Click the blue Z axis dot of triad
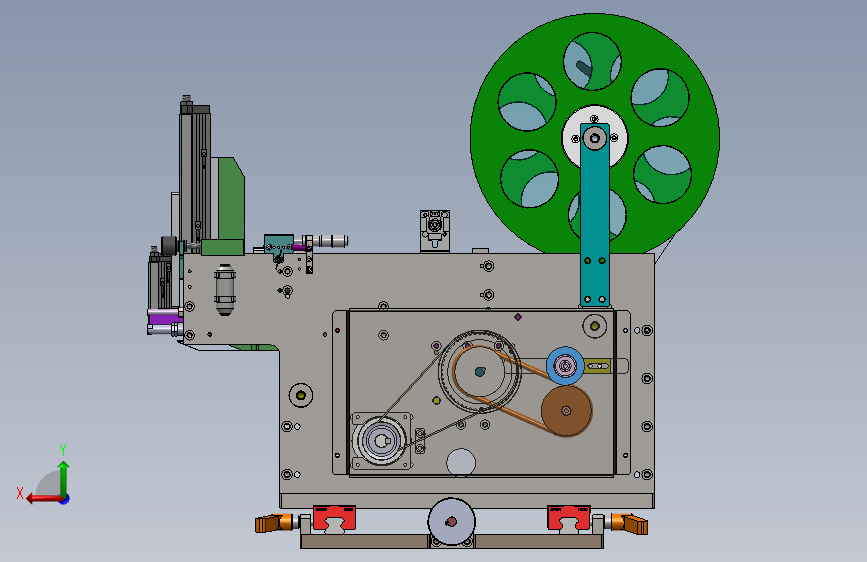The image size is (867, 562). pos(65,499)
